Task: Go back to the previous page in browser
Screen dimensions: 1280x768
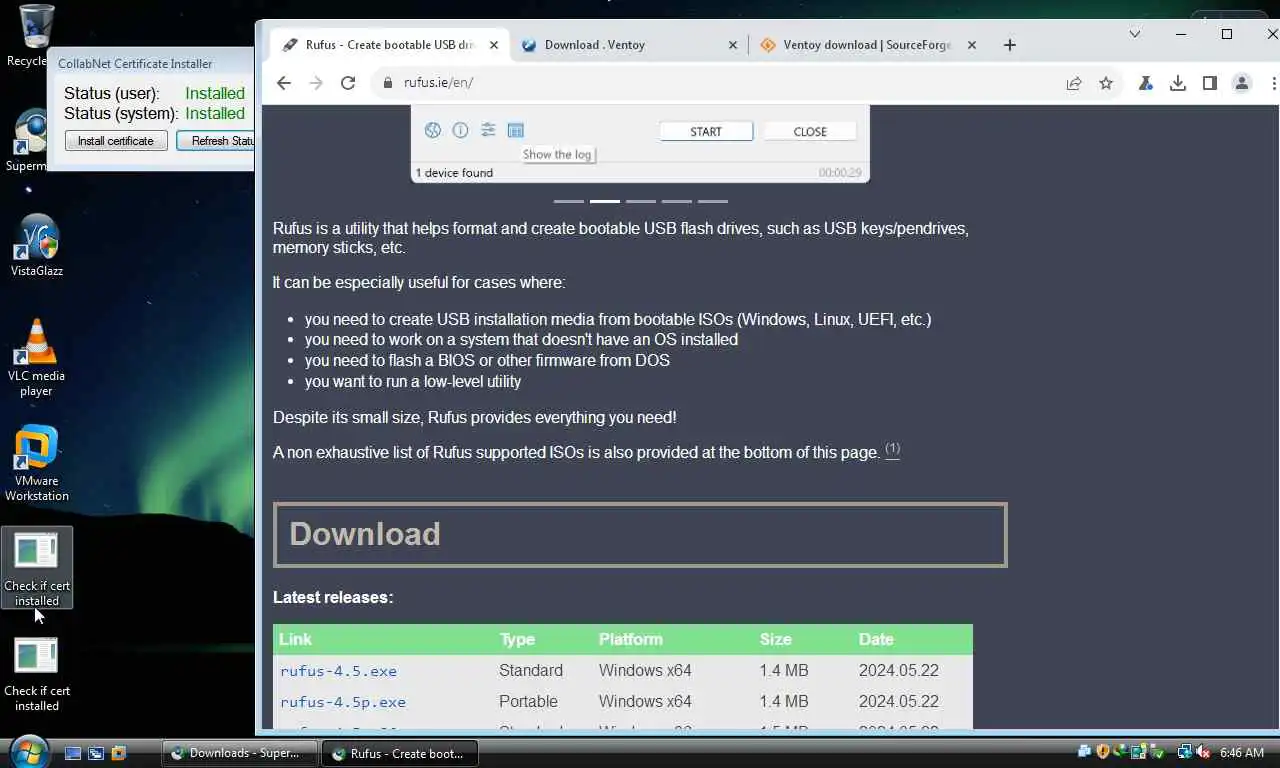Action: (x=284, y=83)
